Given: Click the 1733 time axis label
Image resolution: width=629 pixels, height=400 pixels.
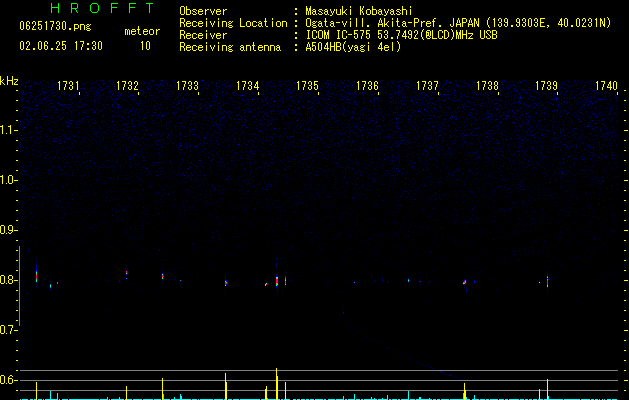Looking at the screenshot, I should click(187, 86).
